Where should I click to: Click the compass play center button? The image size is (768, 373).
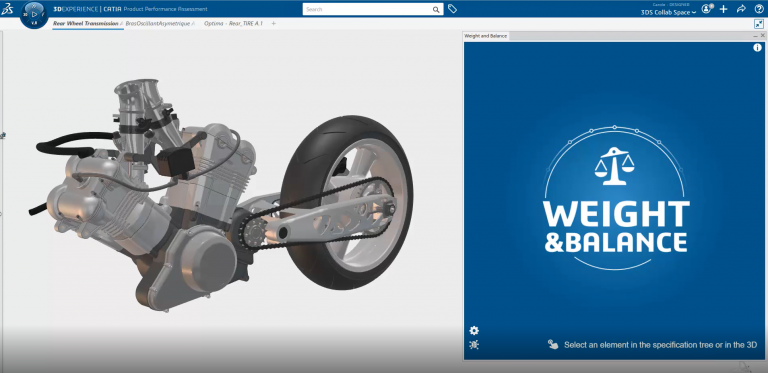pyautogui.click(x=34, y=14)
